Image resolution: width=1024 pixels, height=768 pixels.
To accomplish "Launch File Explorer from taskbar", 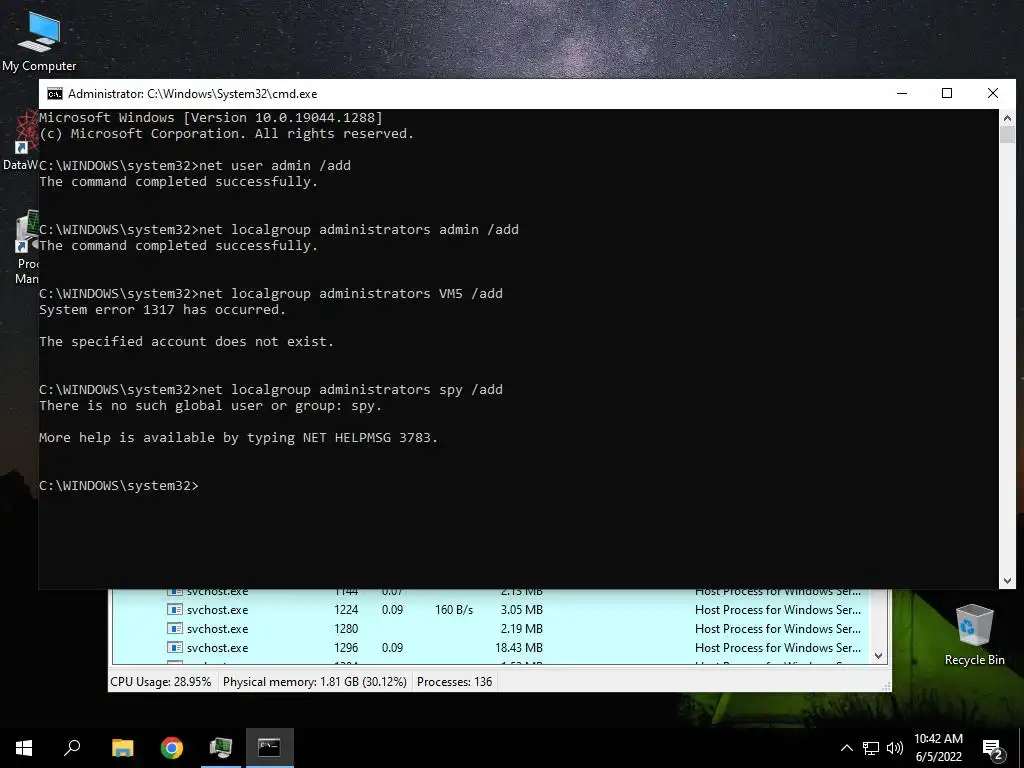I will [122, 748].
